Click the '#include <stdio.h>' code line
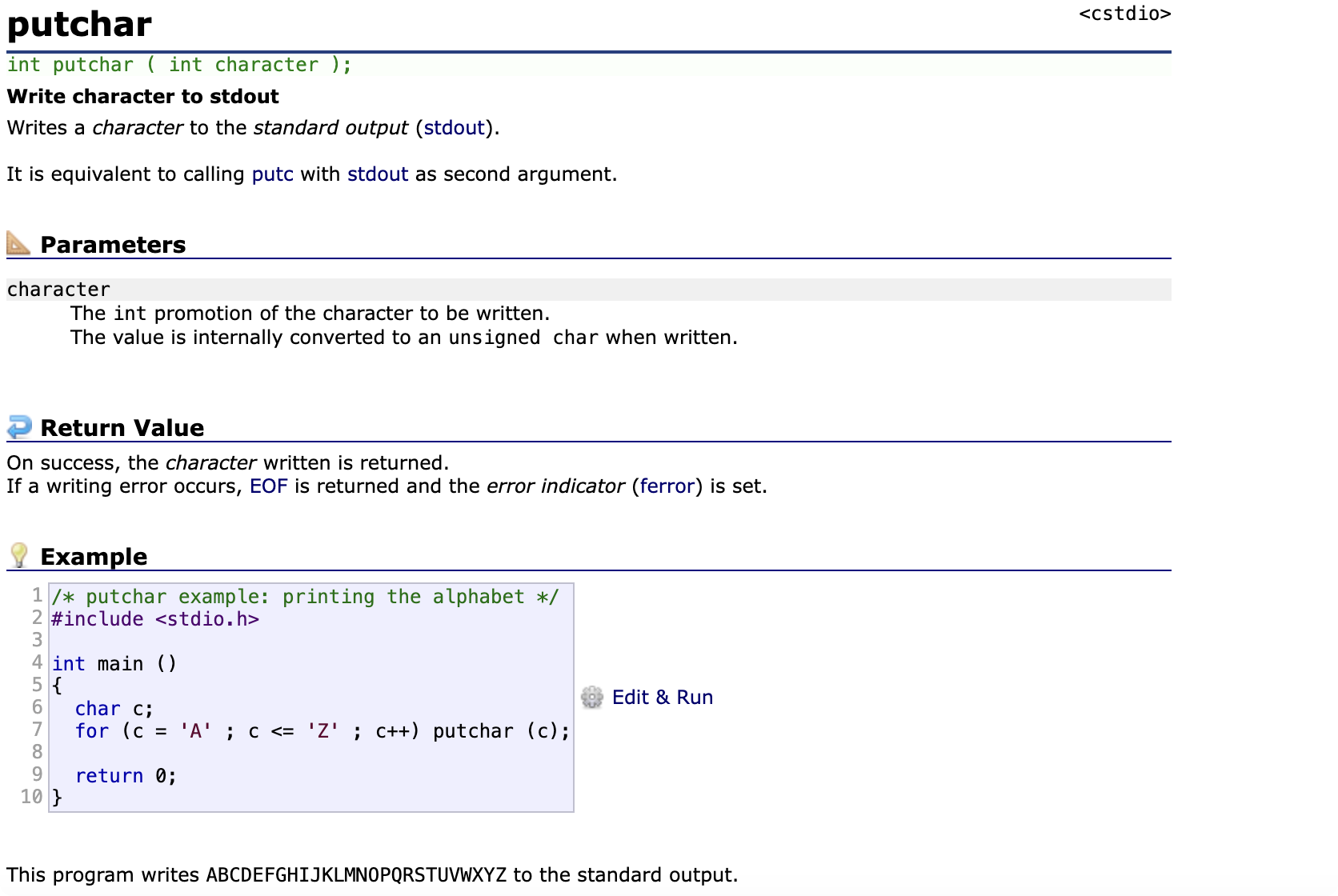1338x896 pixels. pyautogui.click(x=155, y=619)
